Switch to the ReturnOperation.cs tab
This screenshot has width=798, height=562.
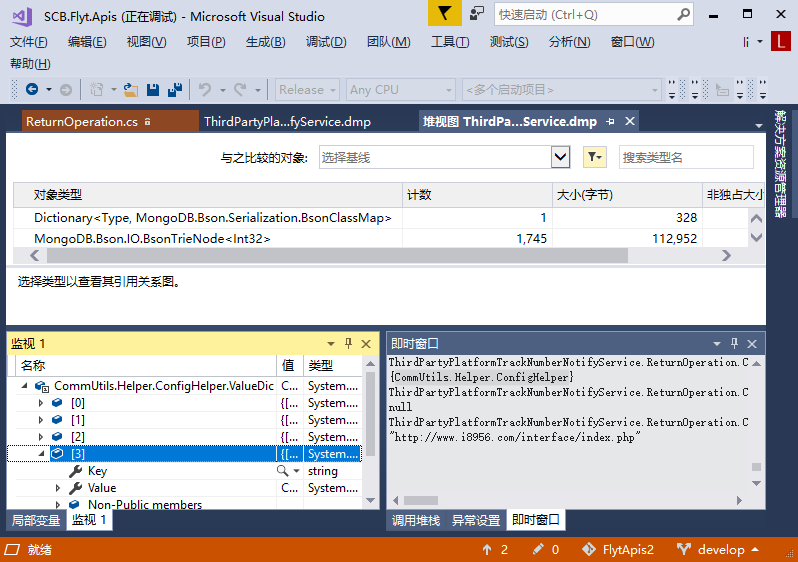point(110,122)
